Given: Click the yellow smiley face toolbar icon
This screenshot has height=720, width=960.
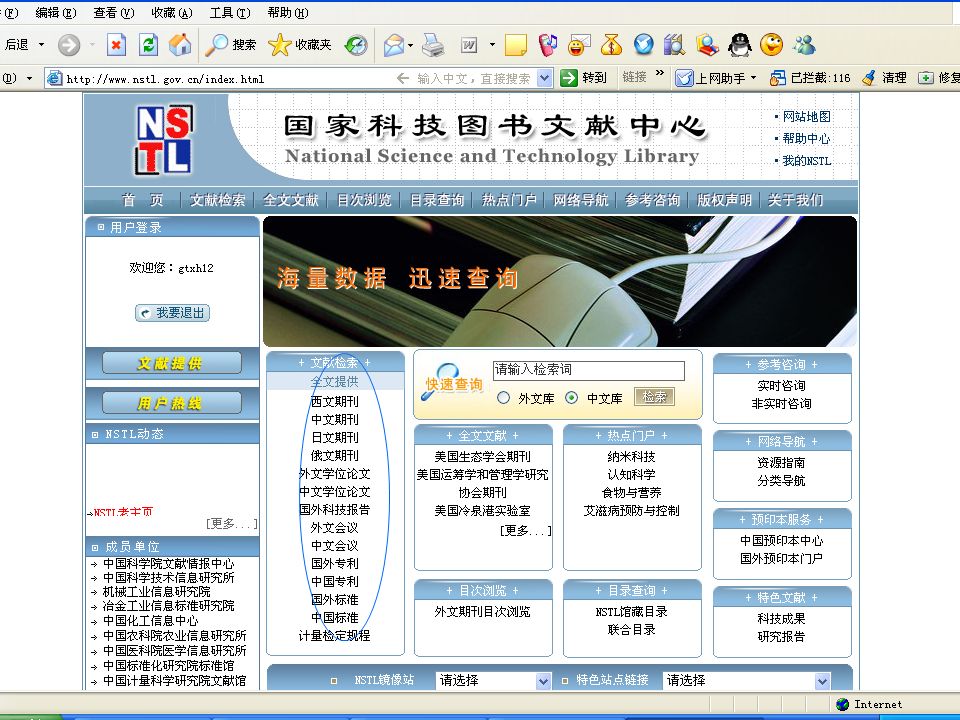Looking at the screenshot, I should [771, 45].
